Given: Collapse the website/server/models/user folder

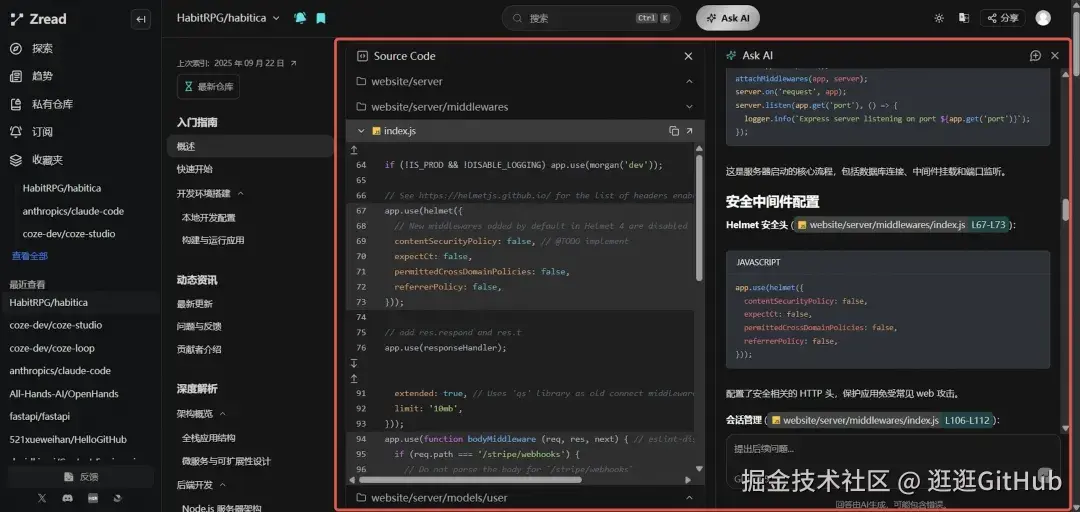Looking at the screenshot, I should pyautogui.click(x=689, y=498).
